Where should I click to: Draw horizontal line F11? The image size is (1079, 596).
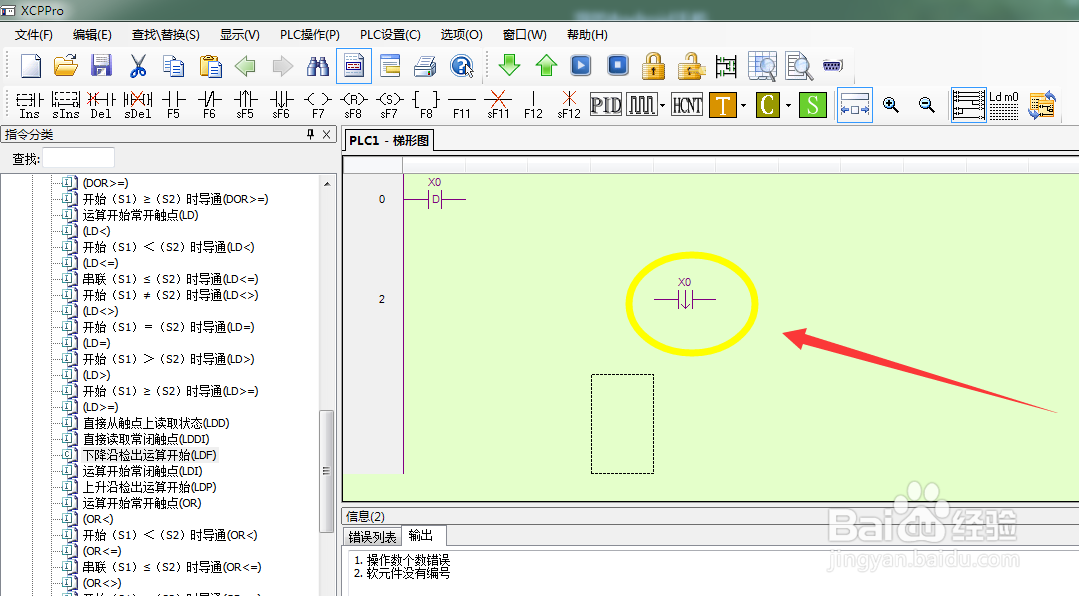tap(462, 105)
